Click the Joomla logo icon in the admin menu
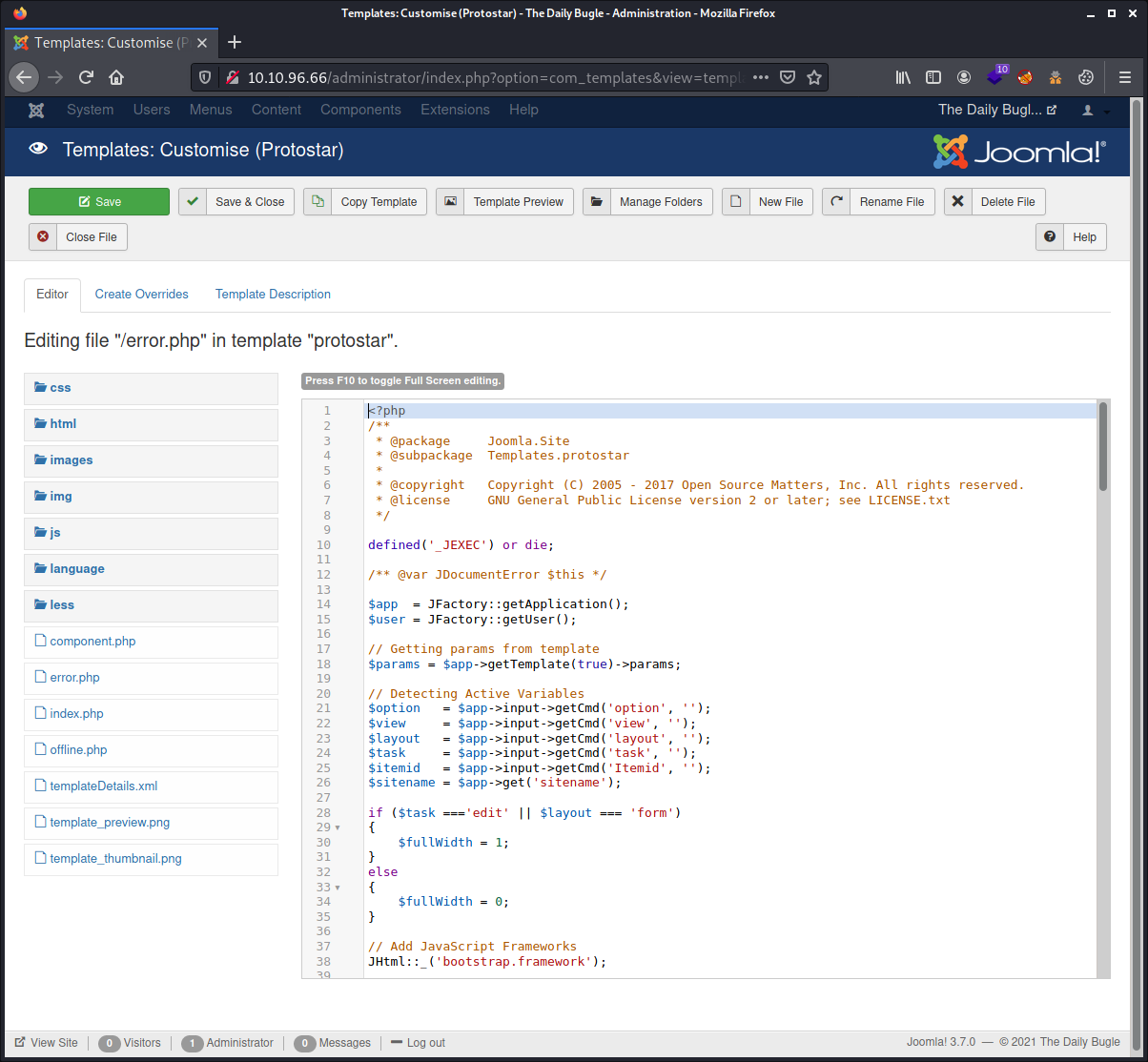The image size is (1148, 1062). [x=36, y=110]
